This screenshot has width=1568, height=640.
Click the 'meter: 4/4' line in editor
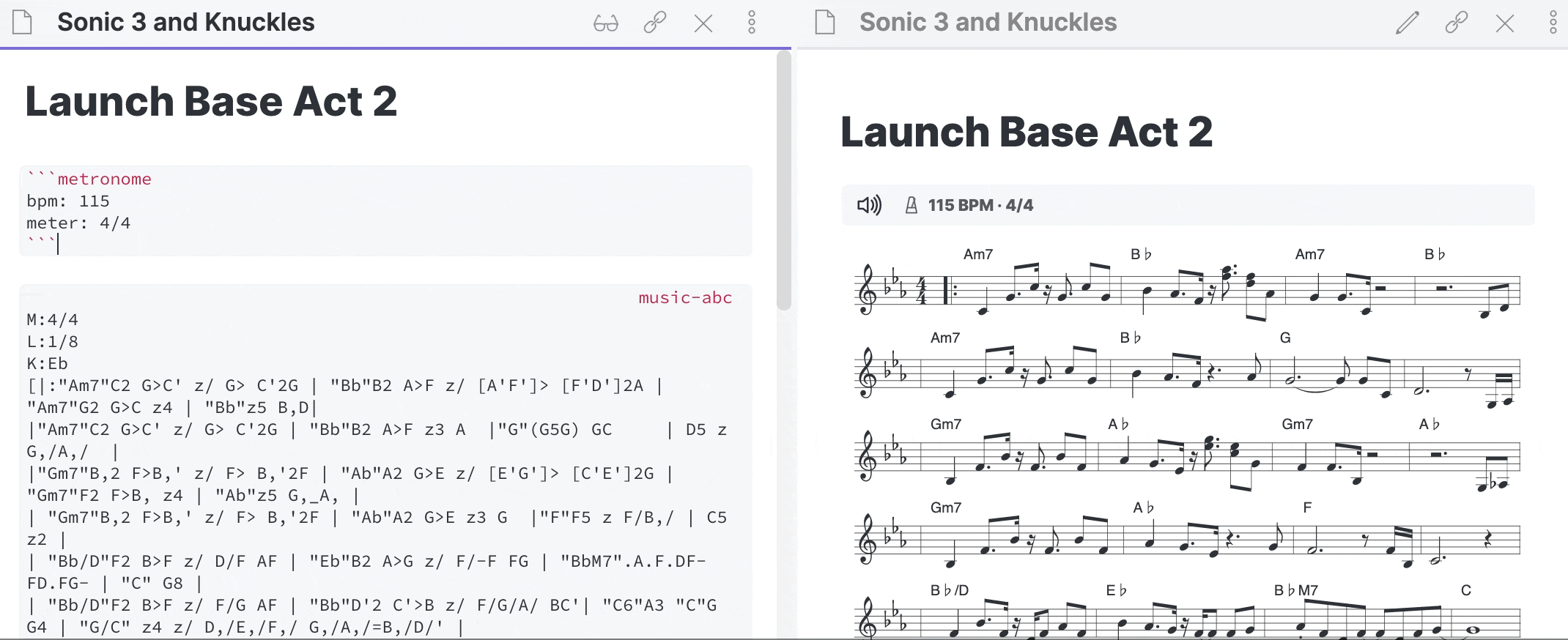pos(78,223)
